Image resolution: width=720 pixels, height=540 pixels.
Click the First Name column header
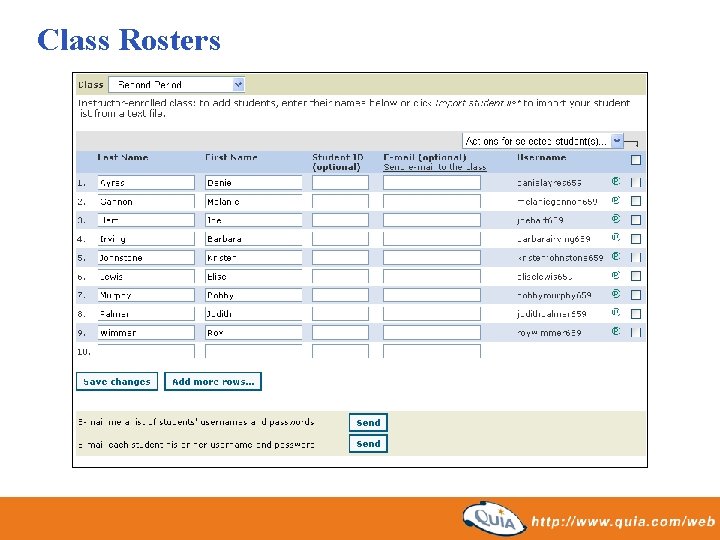pyautogui.click(x=231, y=157)
